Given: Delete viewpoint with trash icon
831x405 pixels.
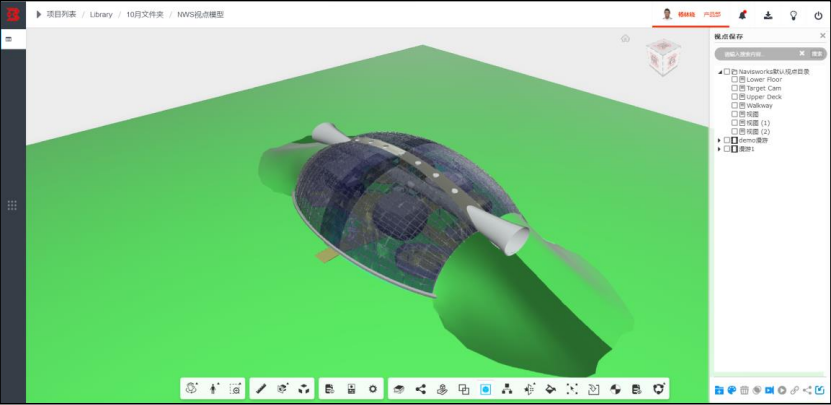Looking at the screenshot, I should click(745, 390).
